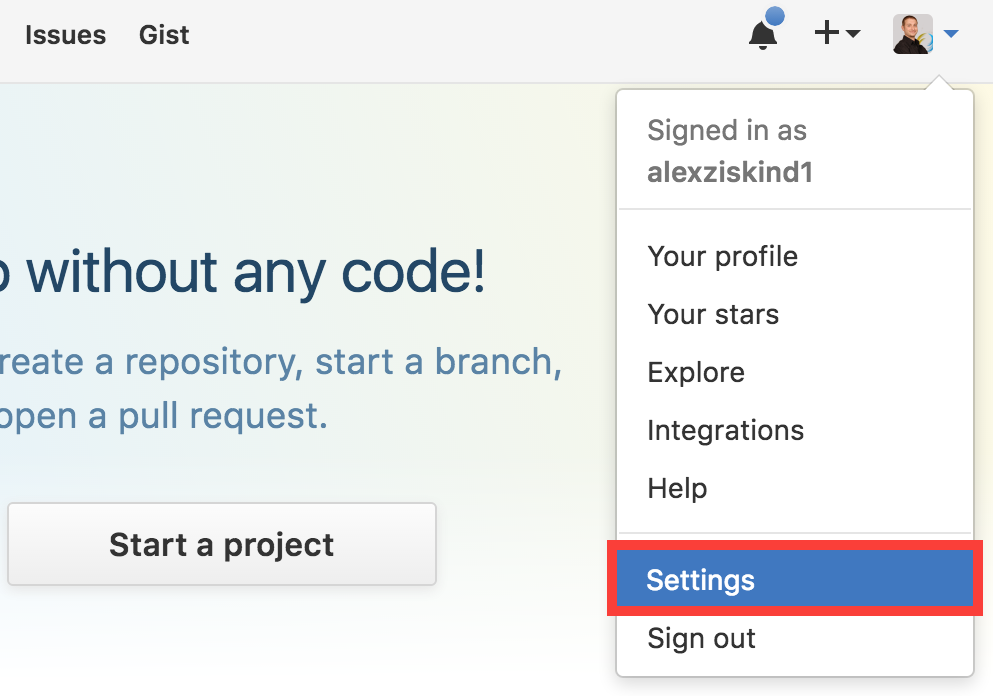Expand the caret beside the plus icon
Viewport: 993px width, 696px height.
(x=853, y=35)
